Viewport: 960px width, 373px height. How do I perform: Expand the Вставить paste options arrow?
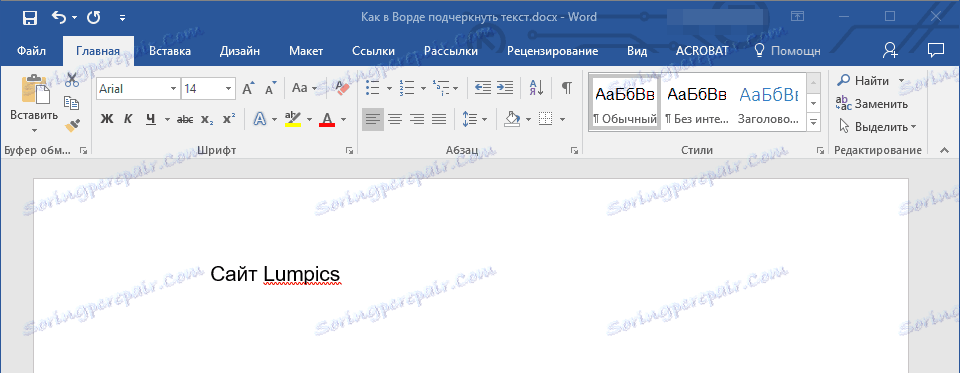click(x=34, y=130)
